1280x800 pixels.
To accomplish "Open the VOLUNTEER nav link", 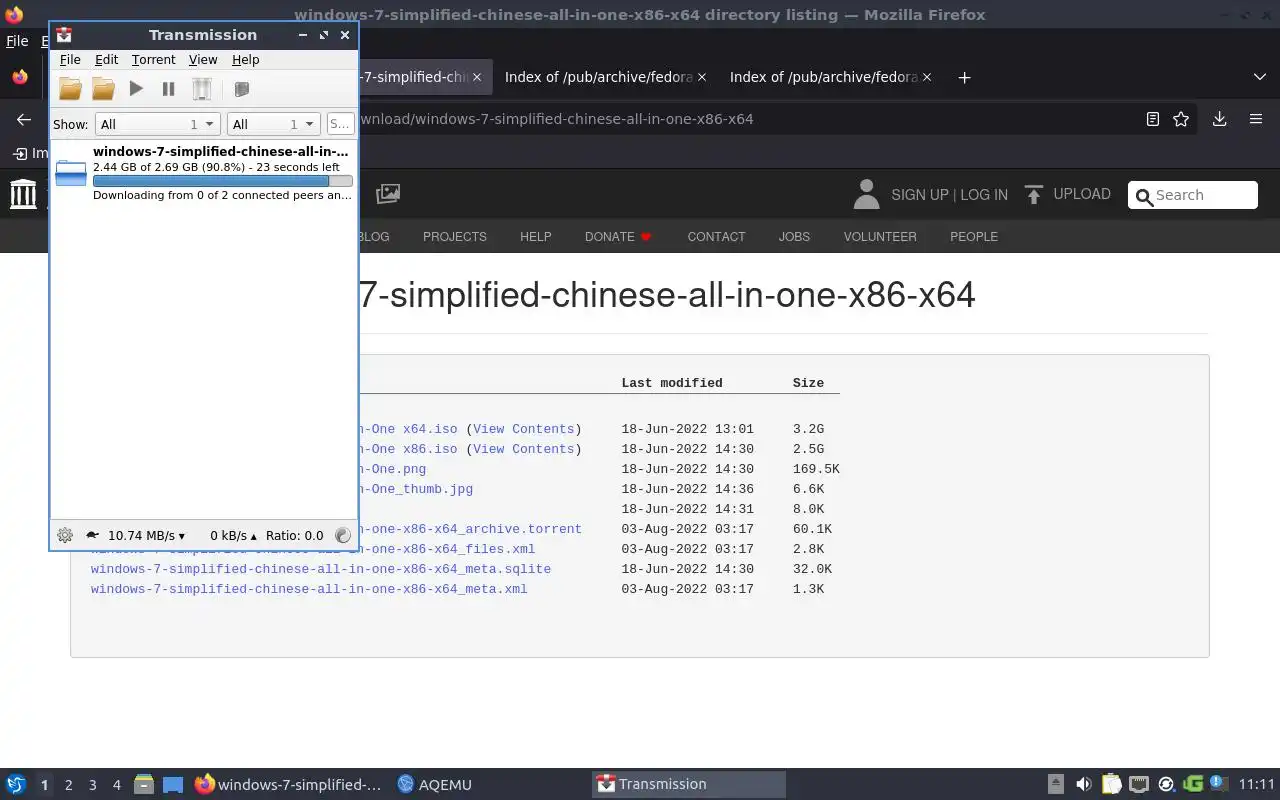I will coord(880,237).
